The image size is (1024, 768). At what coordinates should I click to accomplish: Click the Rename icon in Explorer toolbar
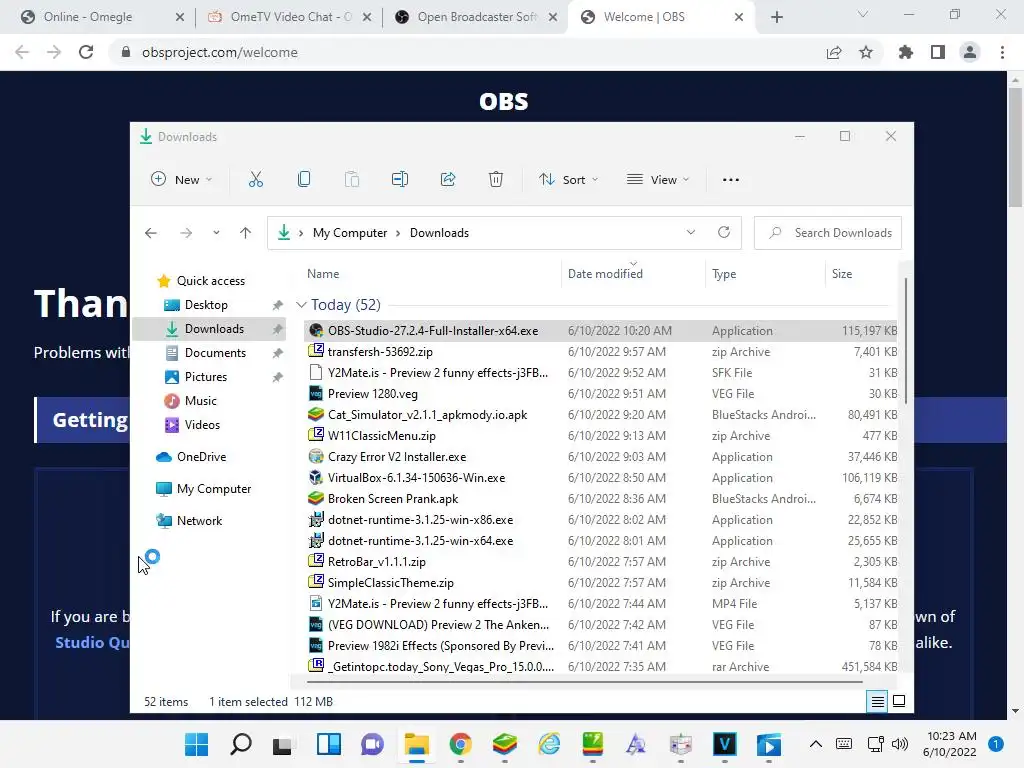point(400,180)
